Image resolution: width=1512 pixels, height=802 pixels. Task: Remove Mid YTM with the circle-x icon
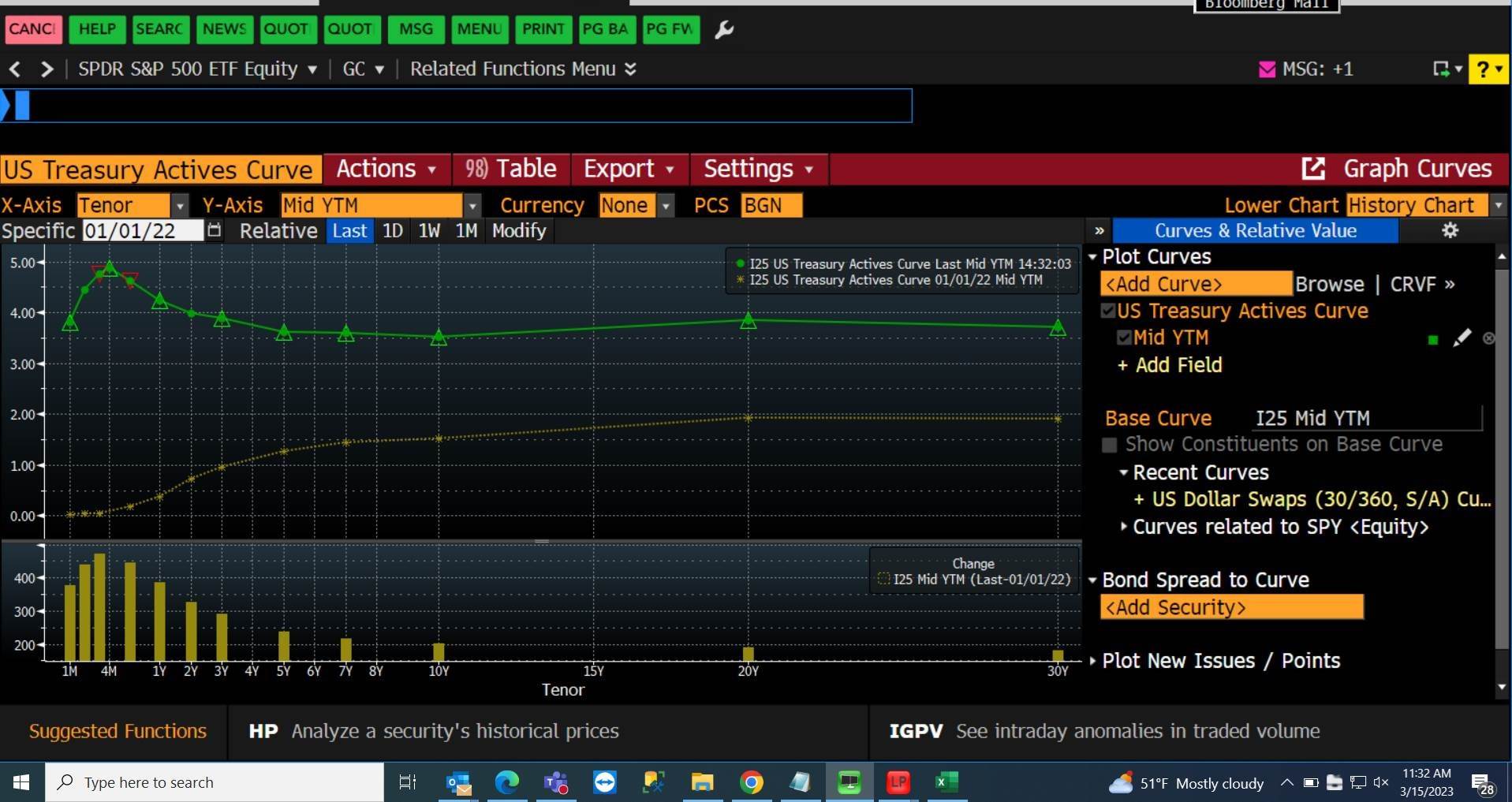coord(1488,338)
